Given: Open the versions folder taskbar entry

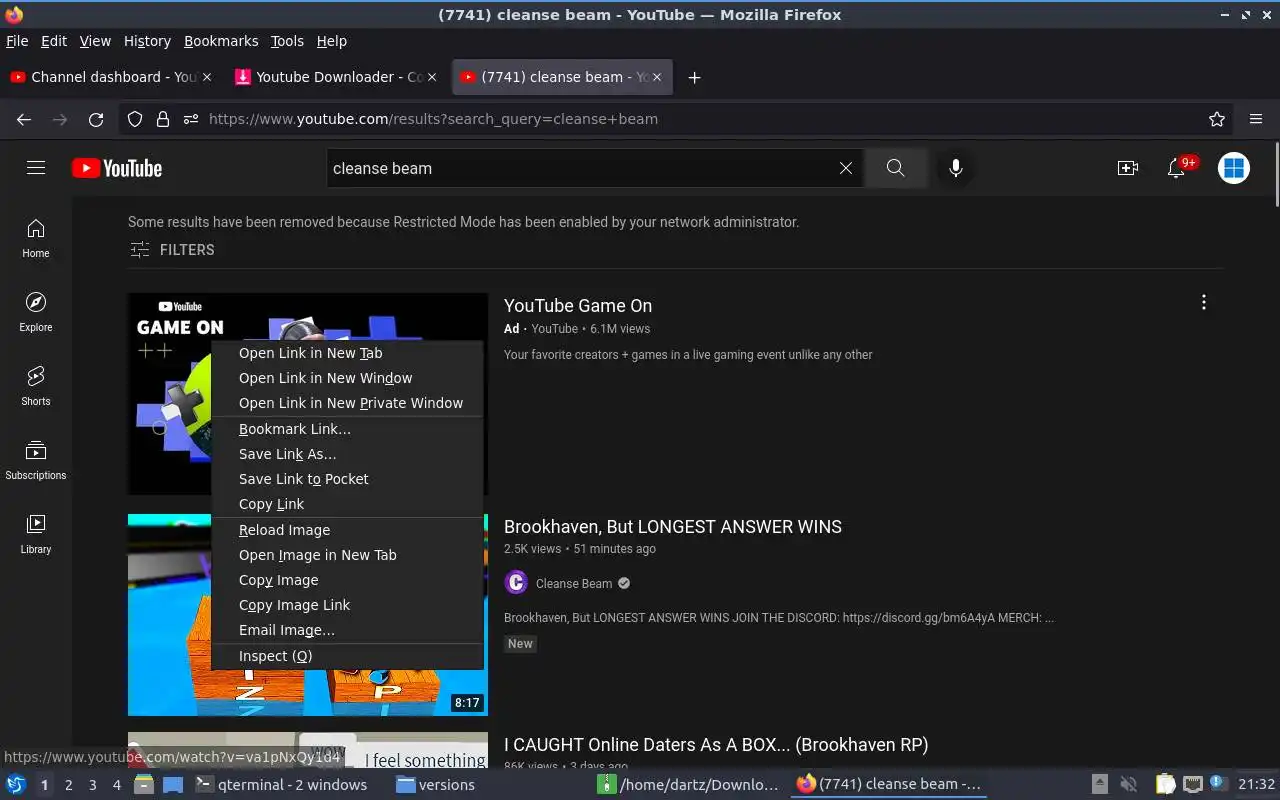Looking at the screenshot, I should (x=435, y=785).
